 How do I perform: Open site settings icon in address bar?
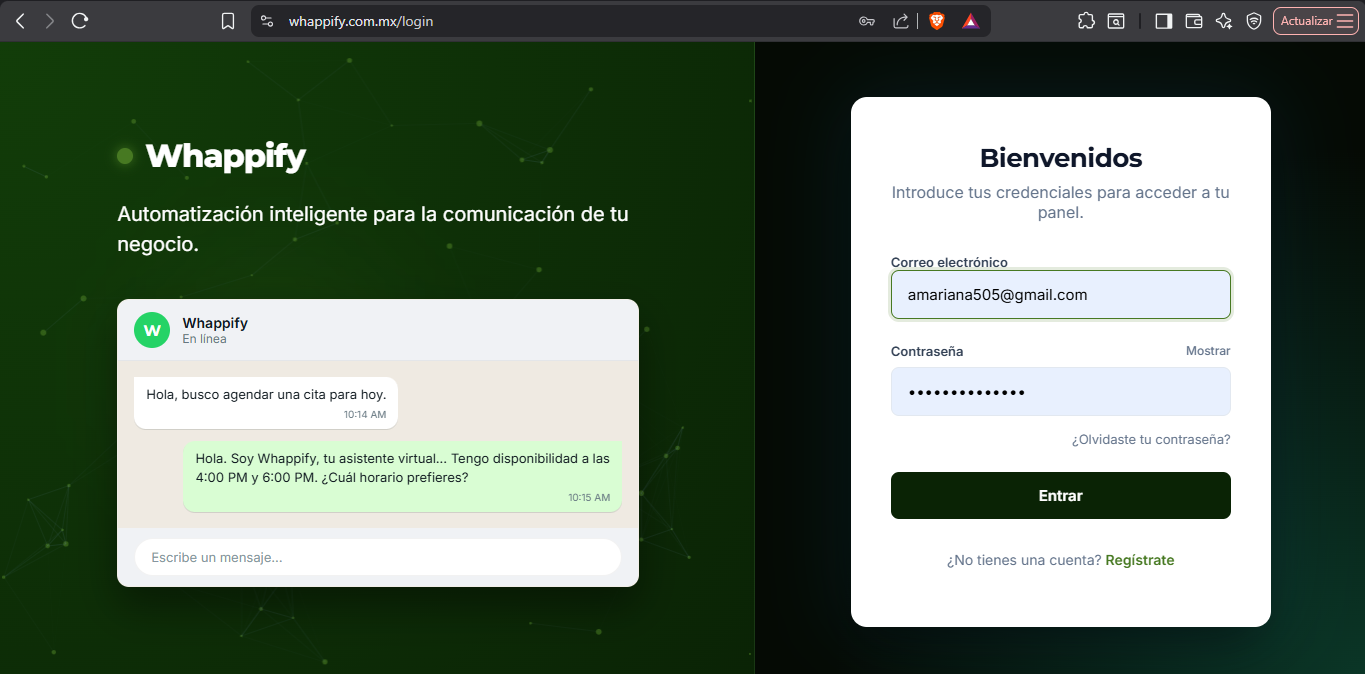(x=266, y=21)
